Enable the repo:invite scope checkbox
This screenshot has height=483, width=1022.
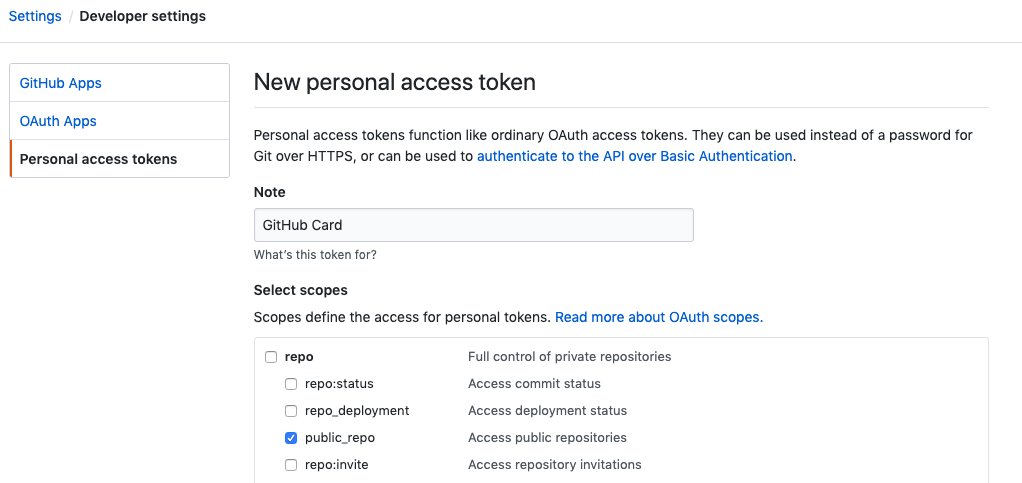291,465
